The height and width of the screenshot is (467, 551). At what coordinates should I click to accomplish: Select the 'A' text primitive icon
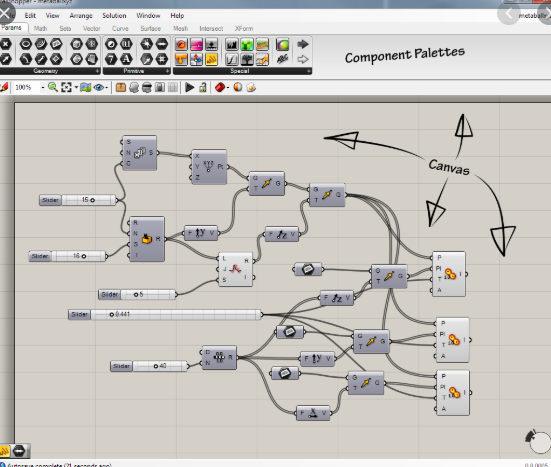[x=126, y=59]
